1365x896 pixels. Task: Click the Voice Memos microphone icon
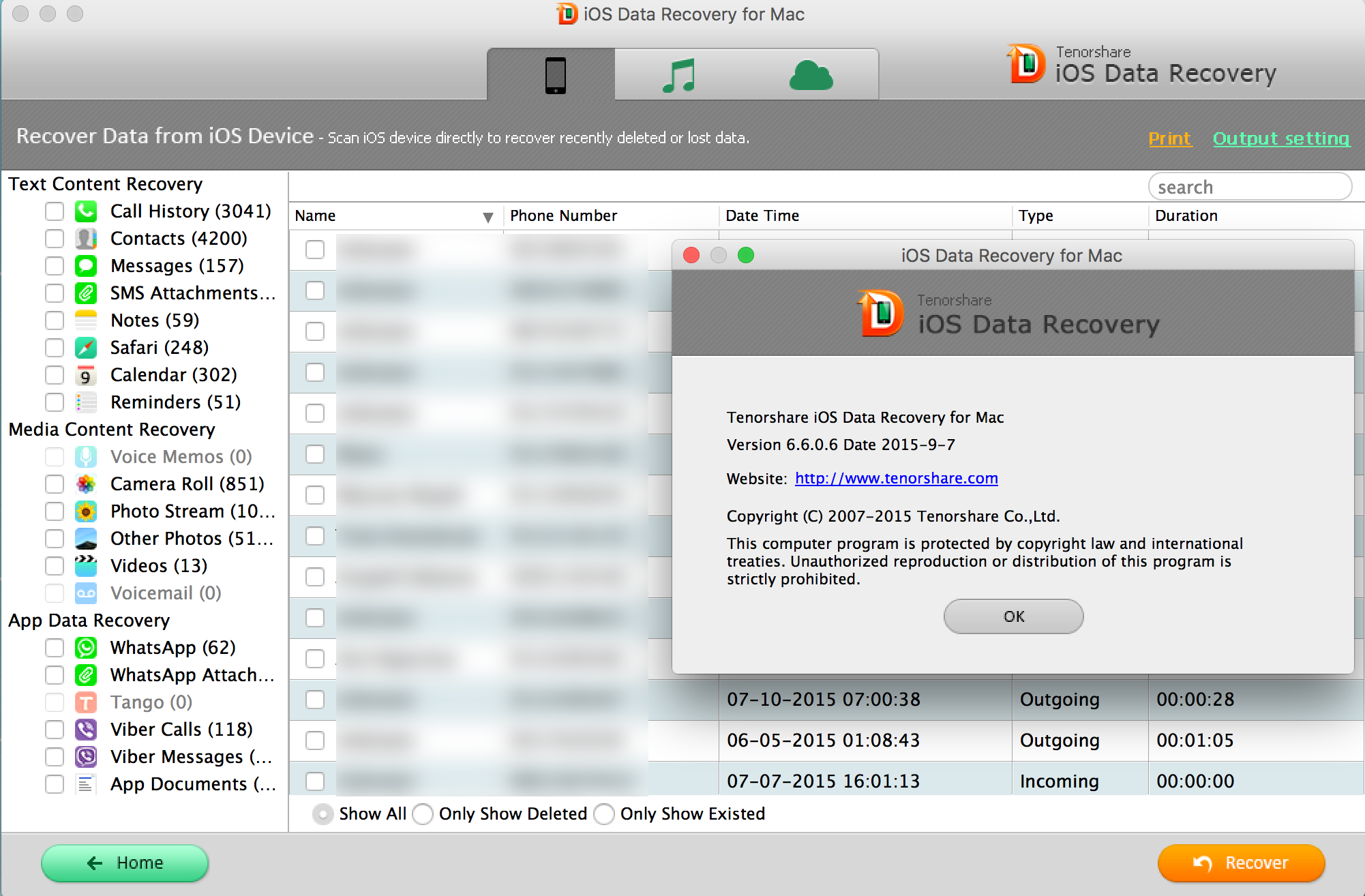(x=86, y=457)
